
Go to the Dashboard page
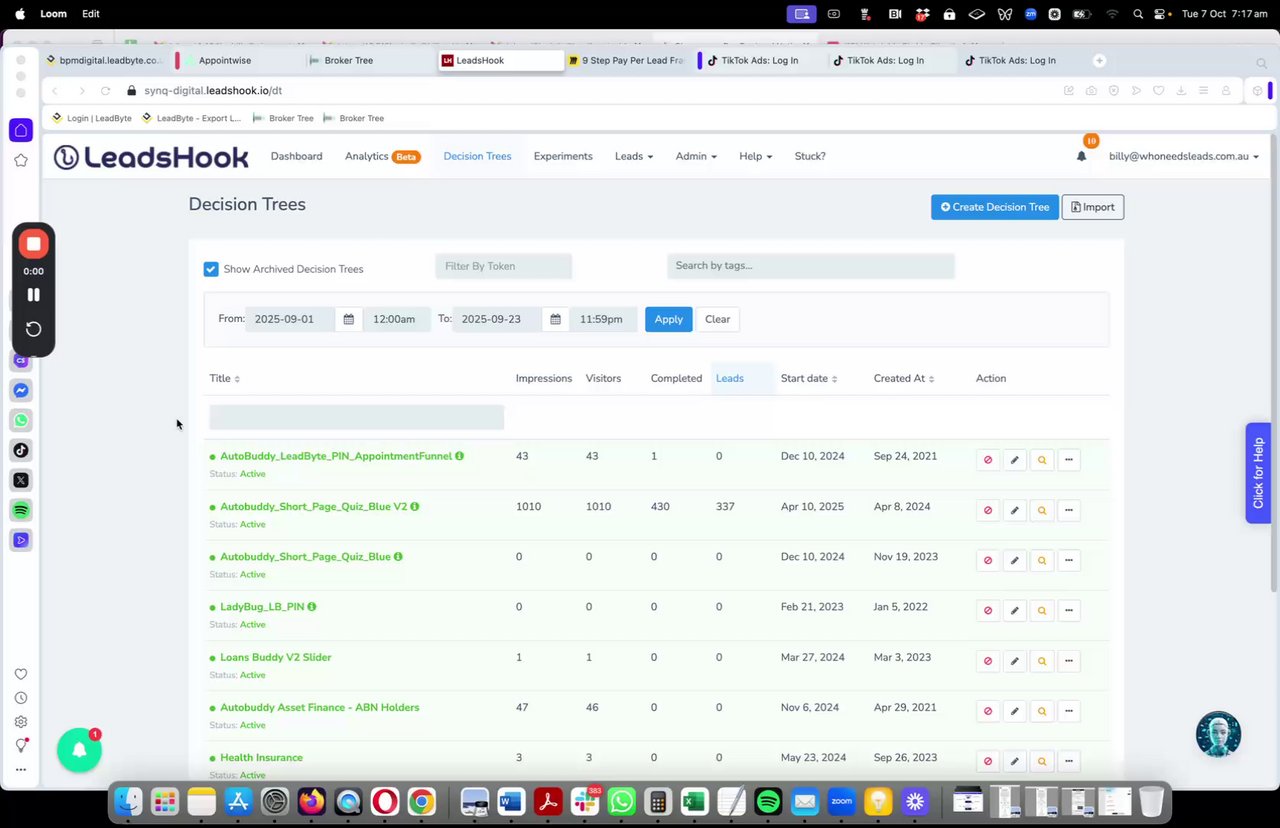click(x=296, y=156)
